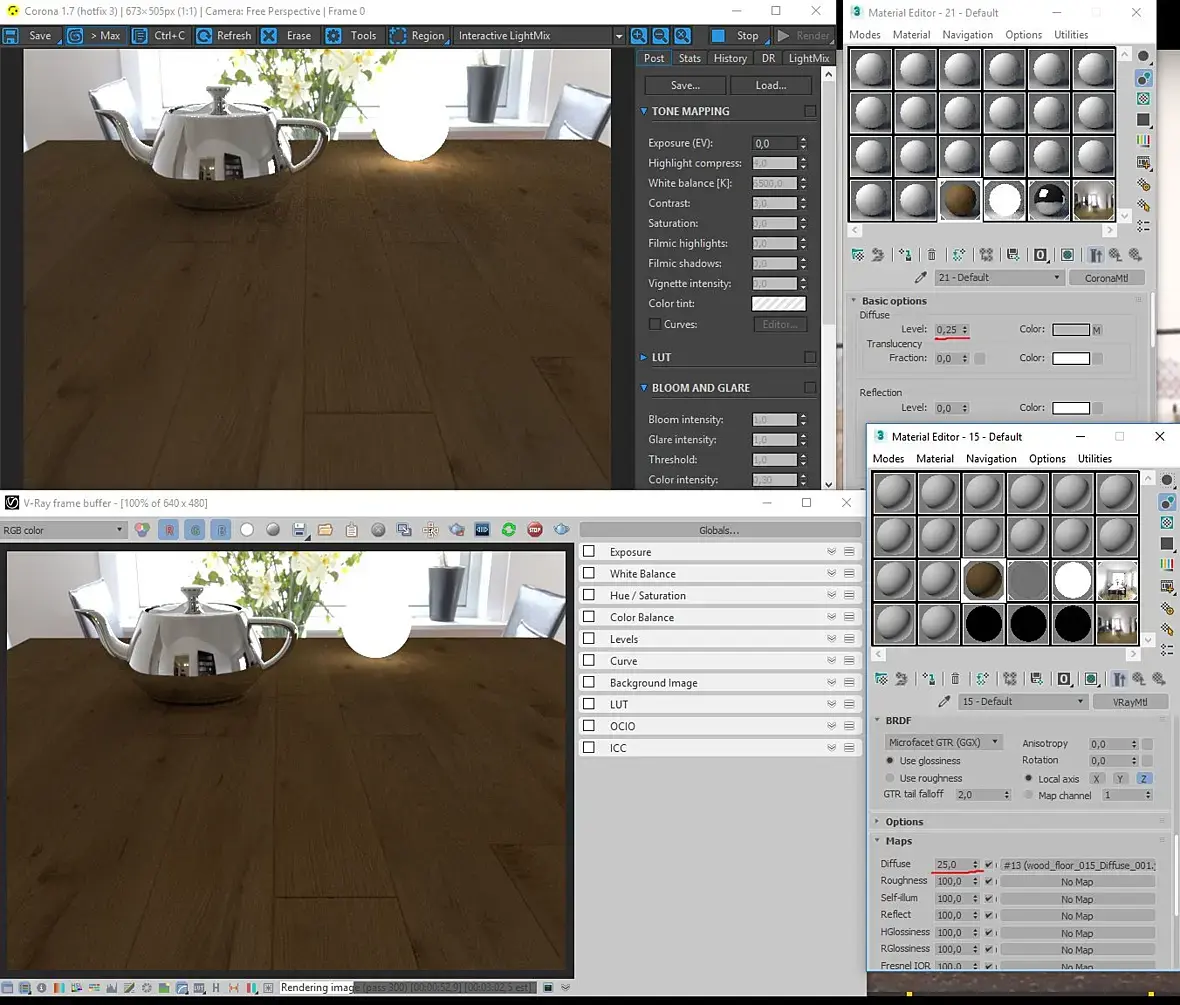Toggle the green channel in V-Ray frame buffer

pyautogui.click(x=195, y=530)
